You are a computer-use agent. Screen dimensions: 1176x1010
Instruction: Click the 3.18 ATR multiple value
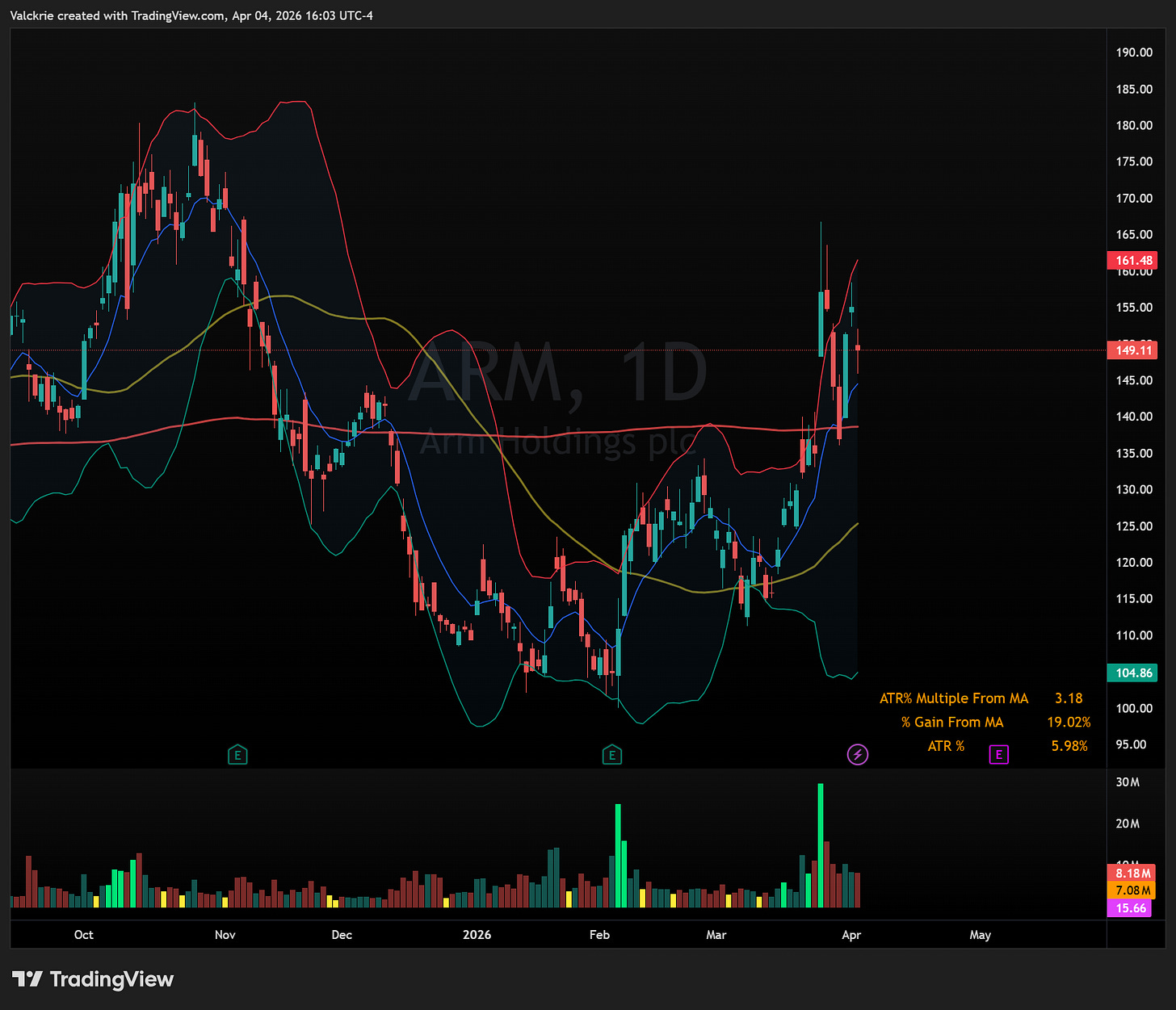(x=1069, y=698)
